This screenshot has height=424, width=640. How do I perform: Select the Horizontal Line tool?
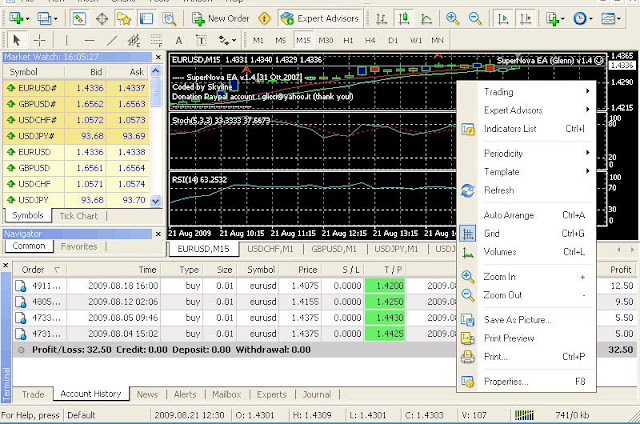pos(89,40)
